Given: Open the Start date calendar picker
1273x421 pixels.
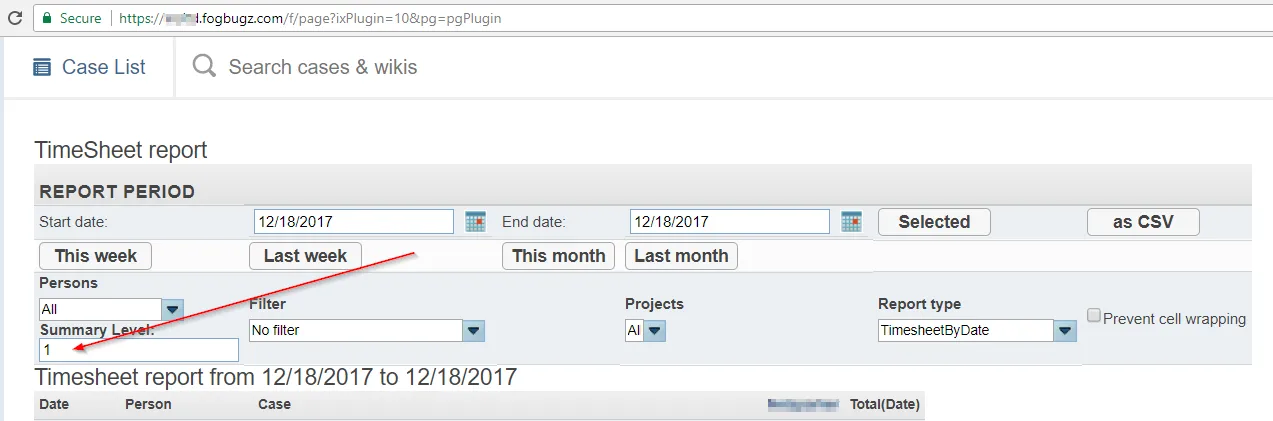Looking at the screenshot, I should [x=475, y=221].
